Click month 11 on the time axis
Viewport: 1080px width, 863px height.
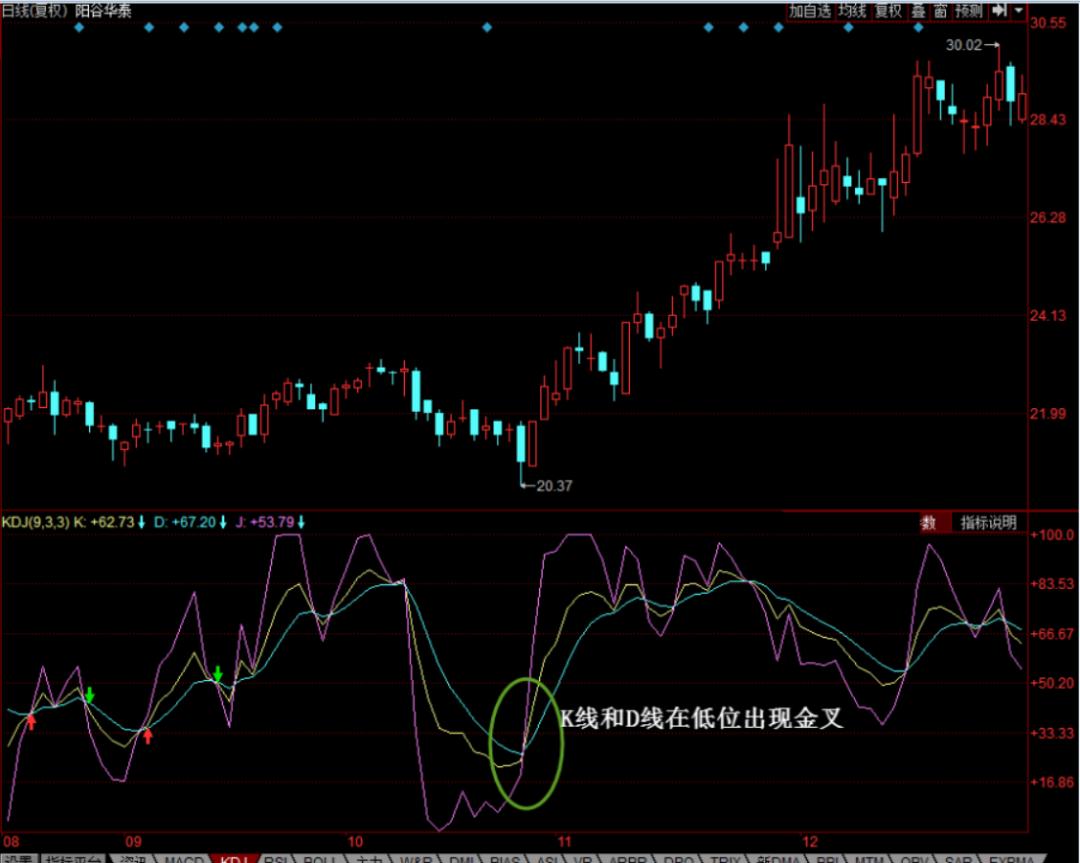tap(564, 841)
